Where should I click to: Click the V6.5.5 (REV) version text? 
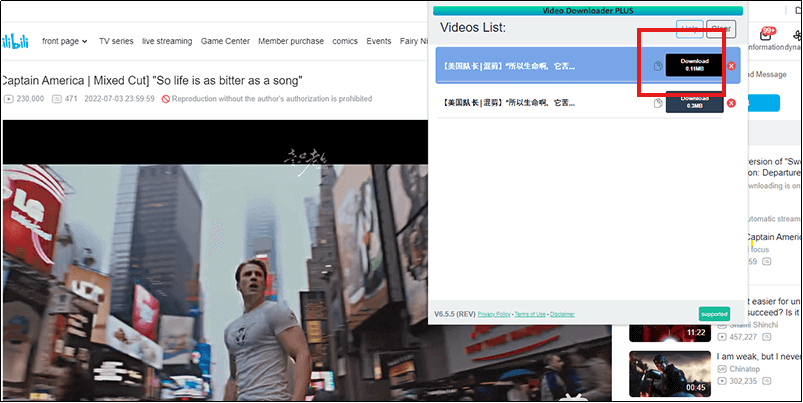[455, 314]
